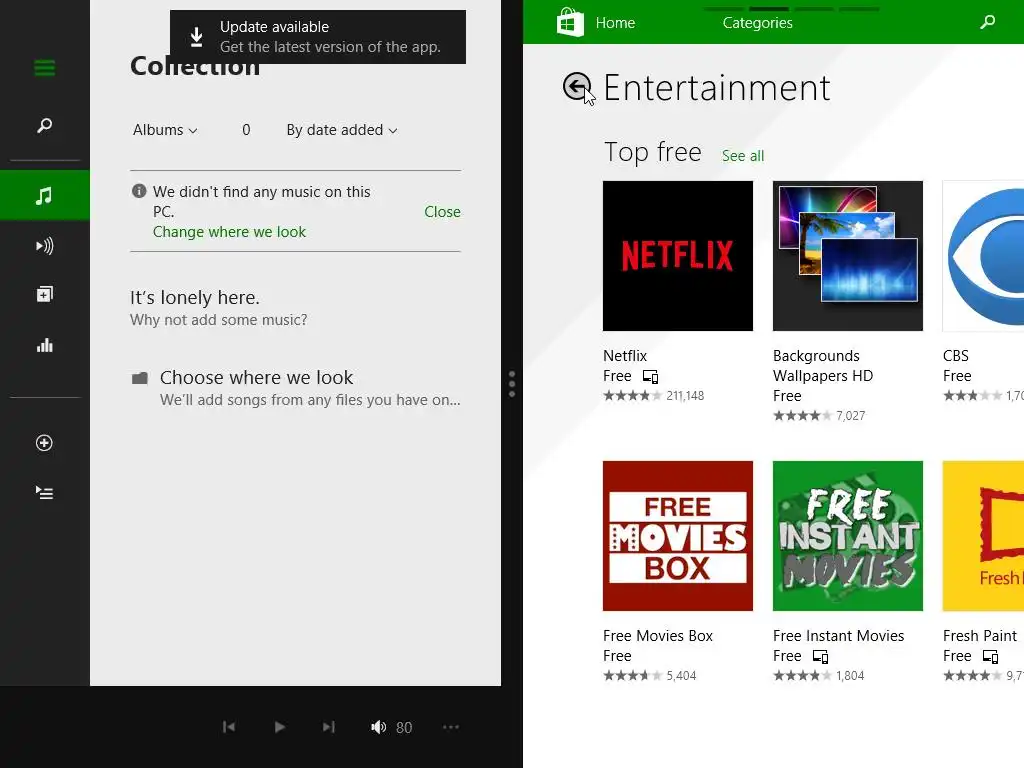Expand the Albums filter dropdown
Image resolution: width=1024 pixels, height=768 pixels.
(165, 130)
